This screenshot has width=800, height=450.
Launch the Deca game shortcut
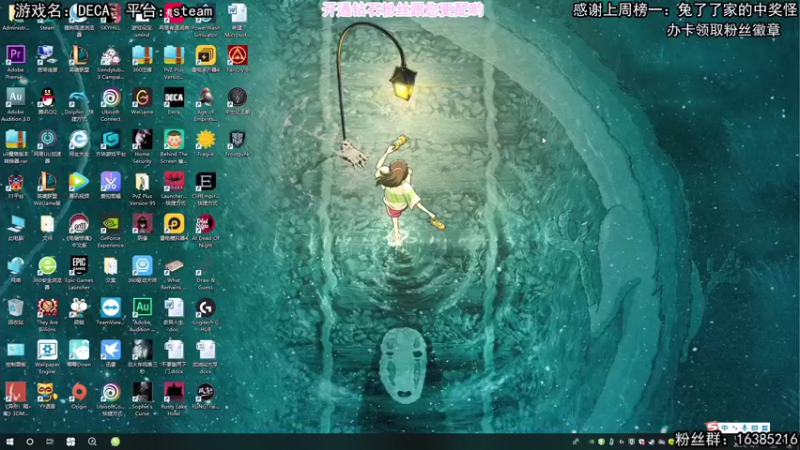[x=174, y=101]
